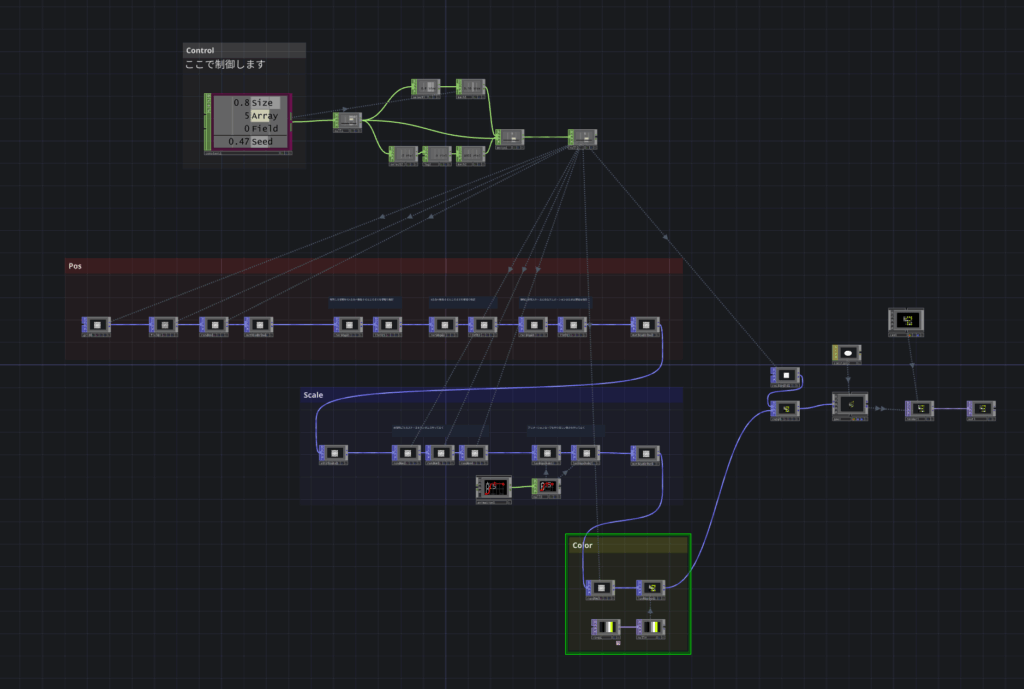Viewport: 1024px width, 689px height.
Task: Click the Seed parameter showing 0.47
Action: [x=249, y=142]
